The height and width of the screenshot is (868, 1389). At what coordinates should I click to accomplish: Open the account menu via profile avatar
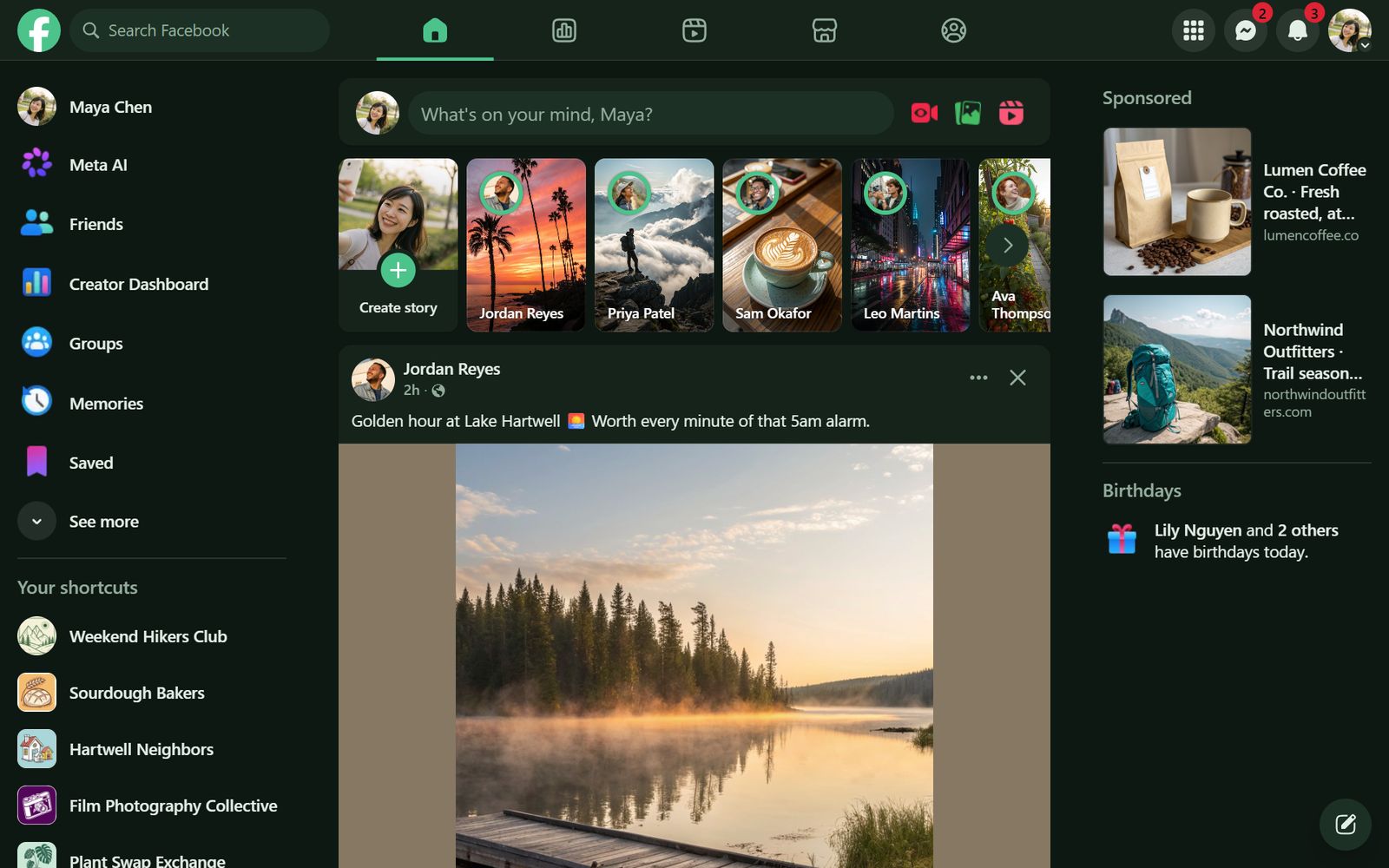pyautogui.click(x=1350, y=30)
